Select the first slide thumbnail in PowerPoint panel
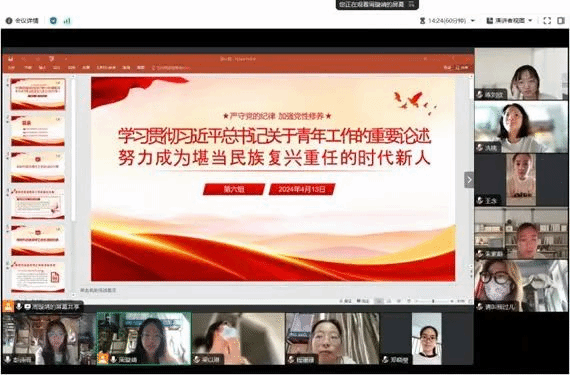This screenshot has width=570, height=375. (38, 94)
